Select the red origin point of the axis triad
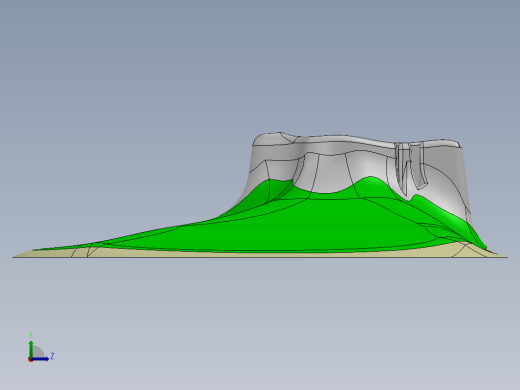The height and width of the screenshot is (390, 520). [x=30, y=359]
